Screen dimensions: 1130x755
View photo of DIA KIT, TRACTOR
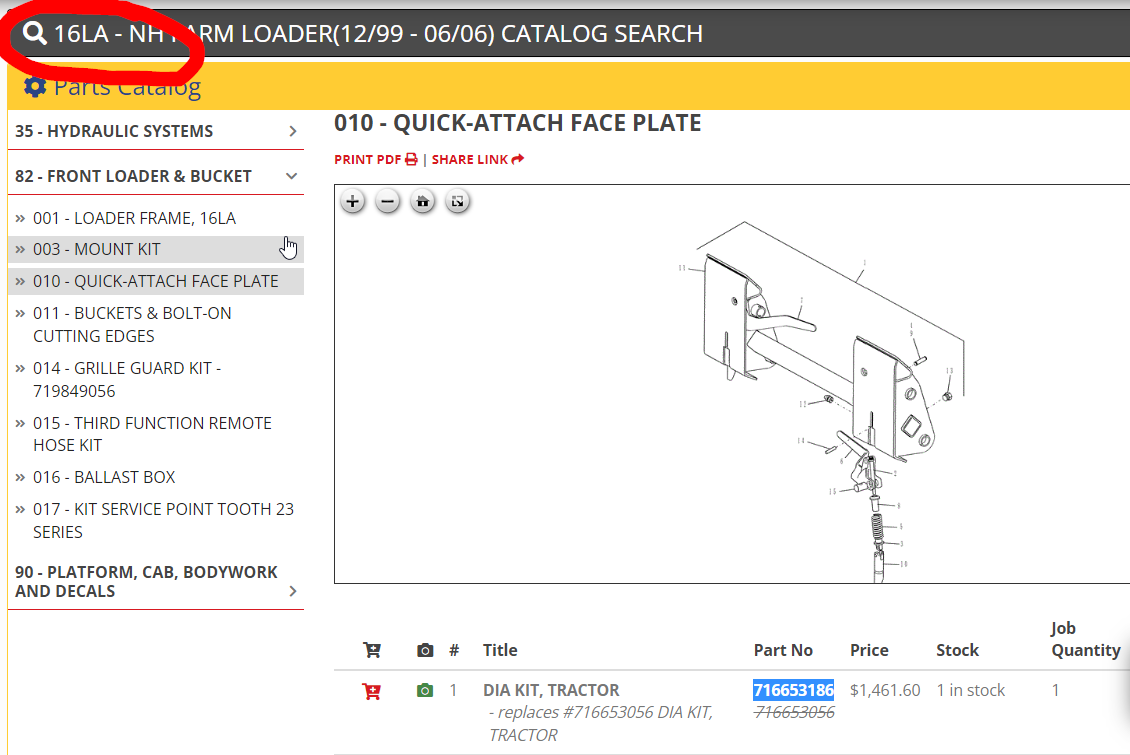(x=425, y=690)
